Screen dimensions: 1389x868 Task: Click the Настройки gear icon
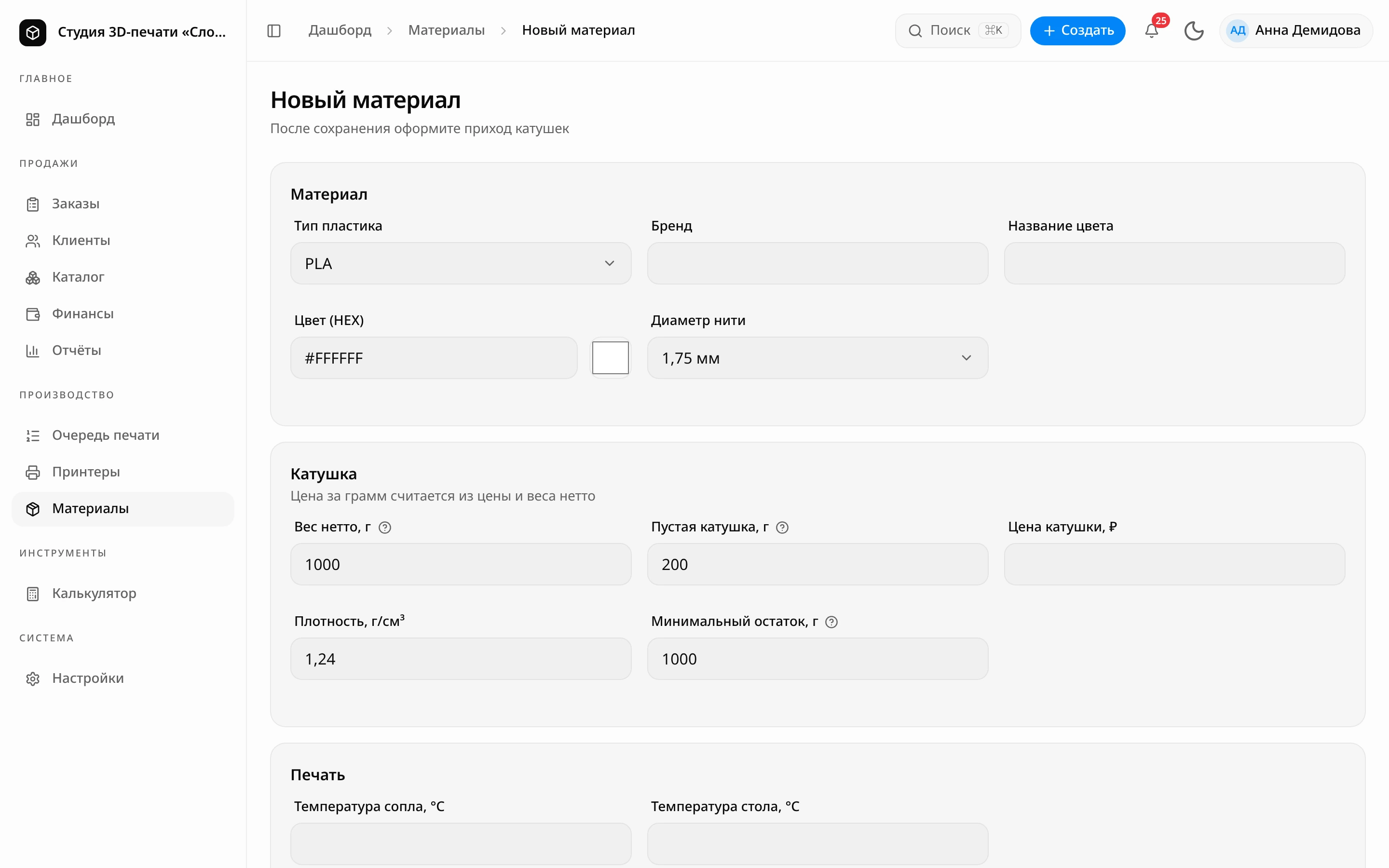tap(33, 678)
